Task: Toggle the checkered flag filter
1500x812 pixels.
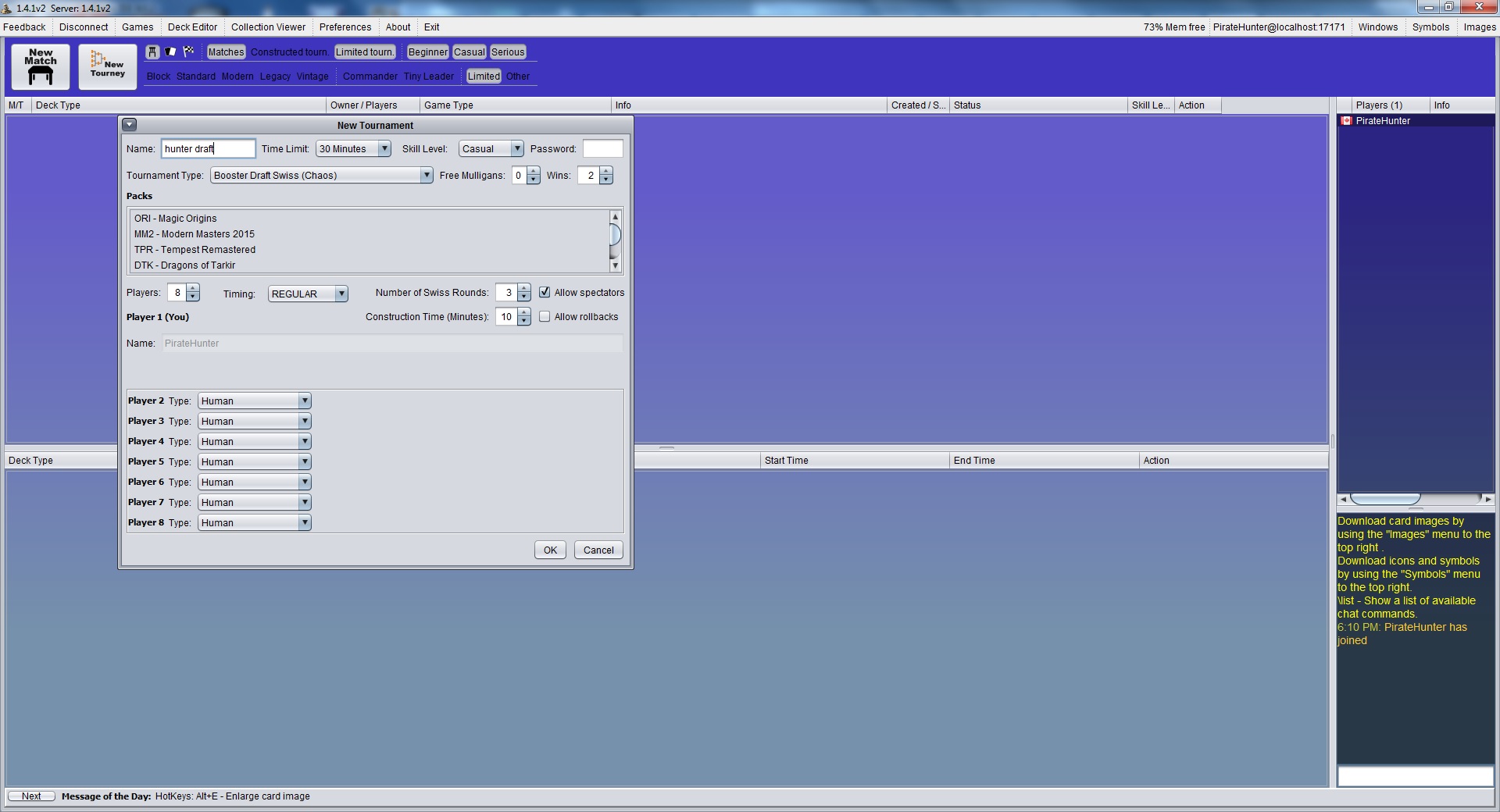Action: tap(188, 52)
